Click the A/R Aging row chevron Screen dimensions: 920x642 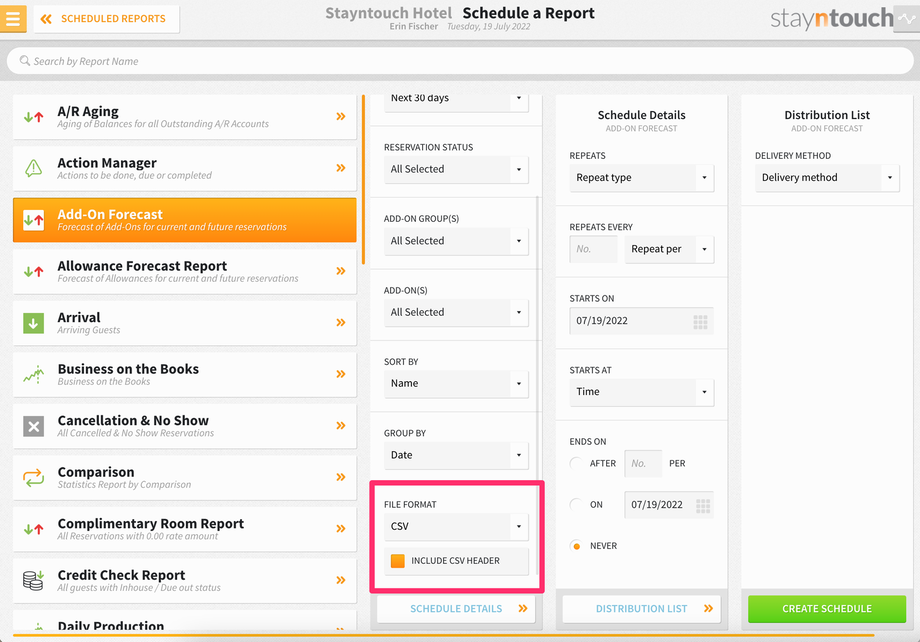click(341, 116)
